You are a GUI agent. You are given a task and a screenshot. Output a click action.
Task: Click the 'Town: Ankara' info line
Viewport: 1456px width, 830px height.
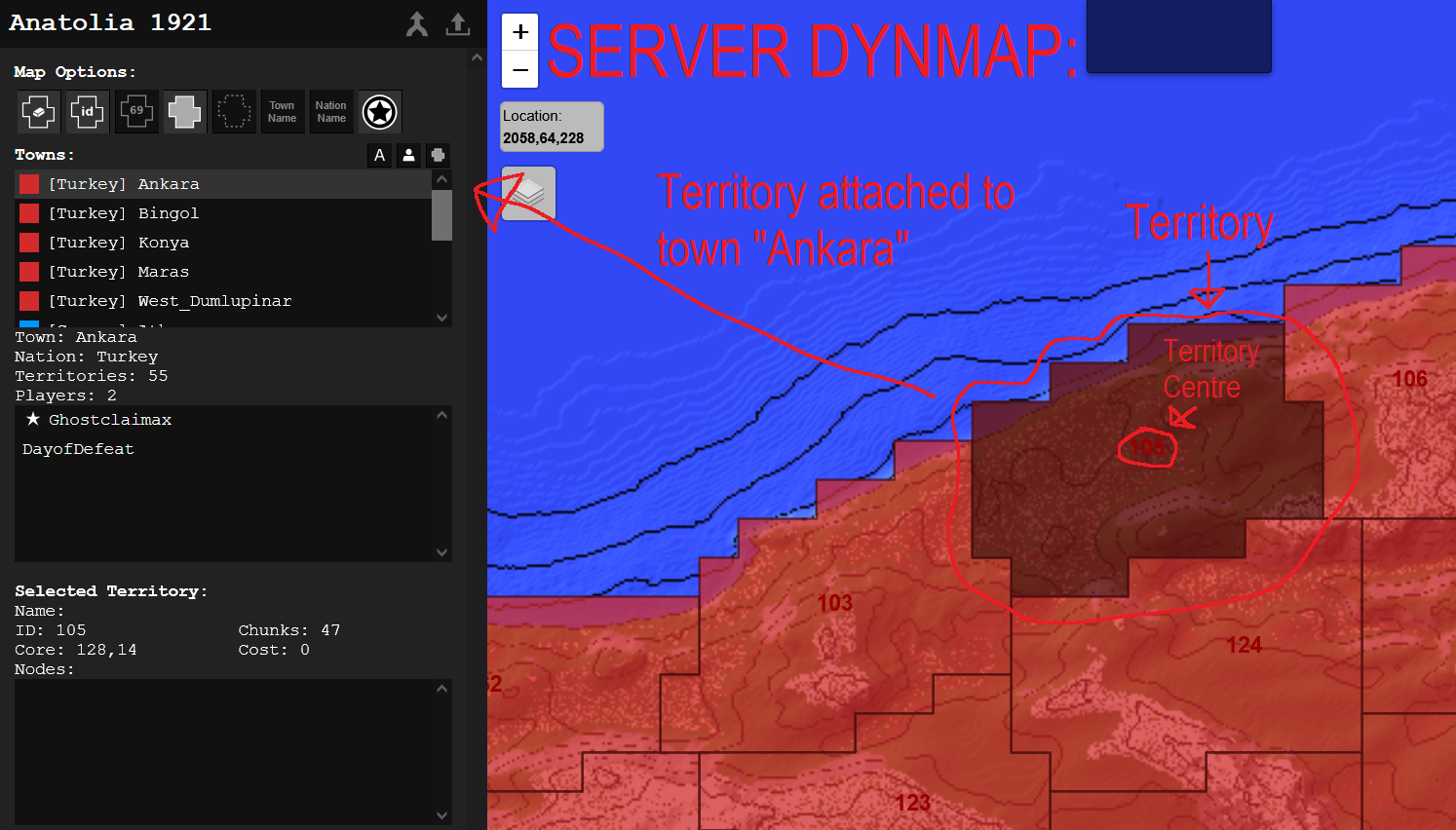point(76,337)
